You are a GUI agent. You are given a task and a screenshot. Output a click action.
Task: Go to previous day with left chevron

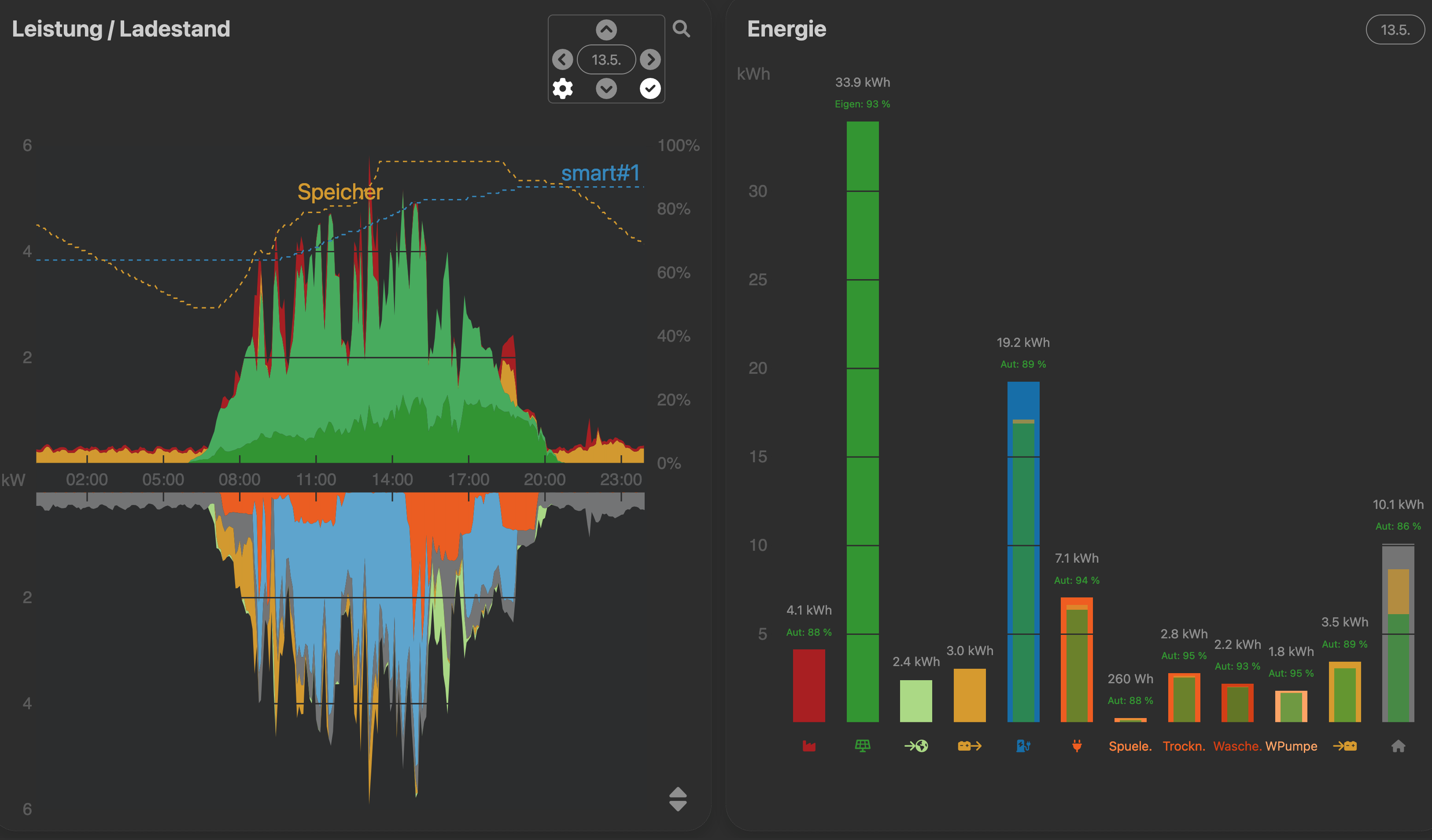(x=563, y=59)
